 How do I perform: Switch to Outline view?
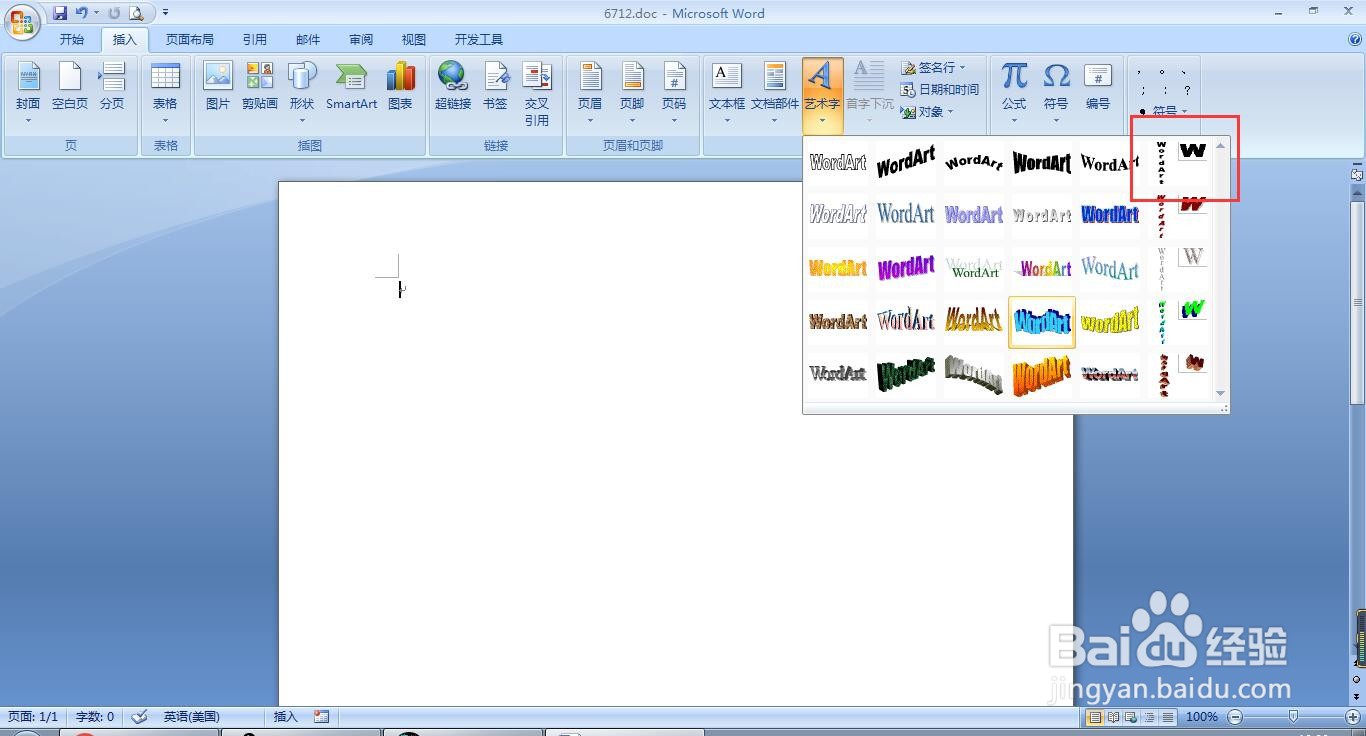tap(1150, 717)
